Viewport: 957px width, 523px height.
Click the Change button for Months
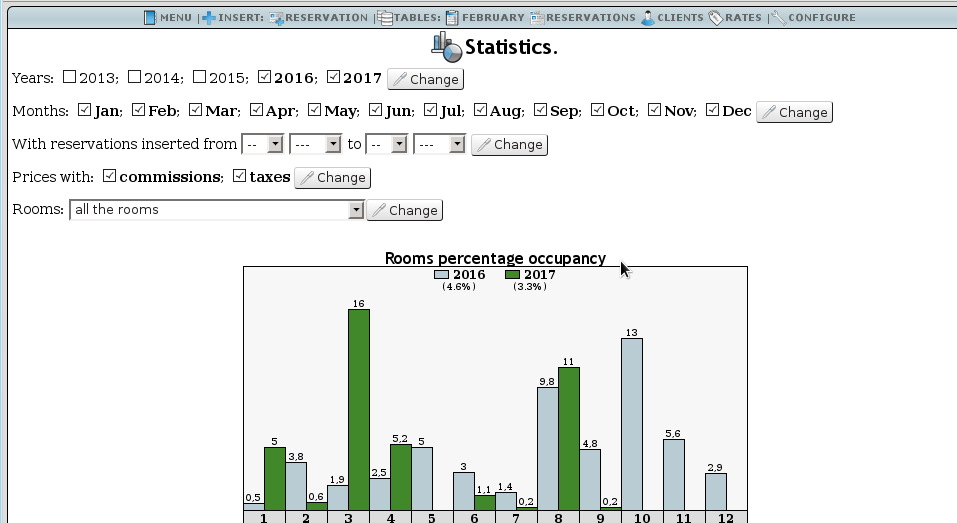(x=794, y=112)
